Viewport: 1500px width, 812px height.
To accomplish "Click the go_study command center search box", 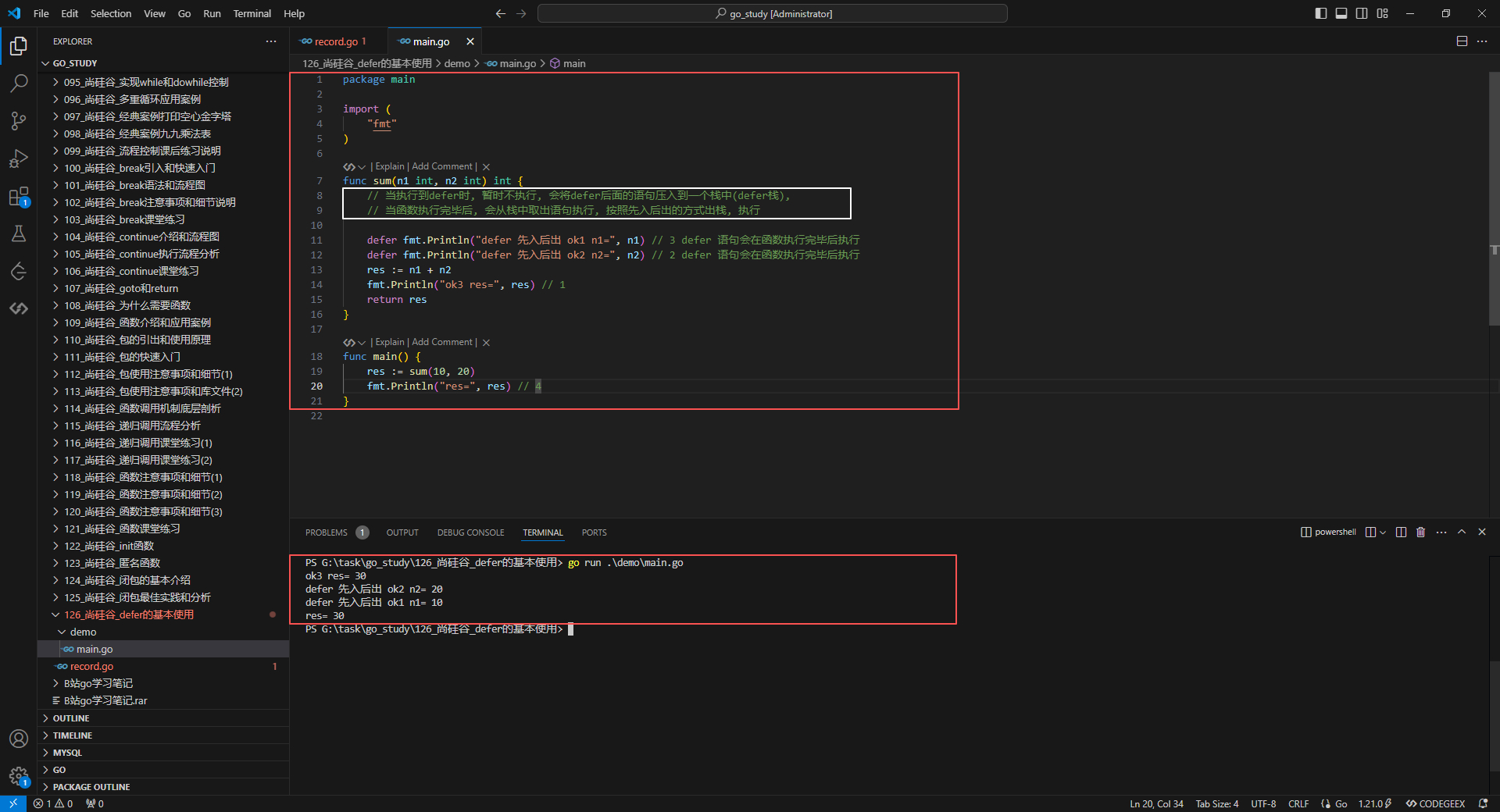I will [772, 13].
